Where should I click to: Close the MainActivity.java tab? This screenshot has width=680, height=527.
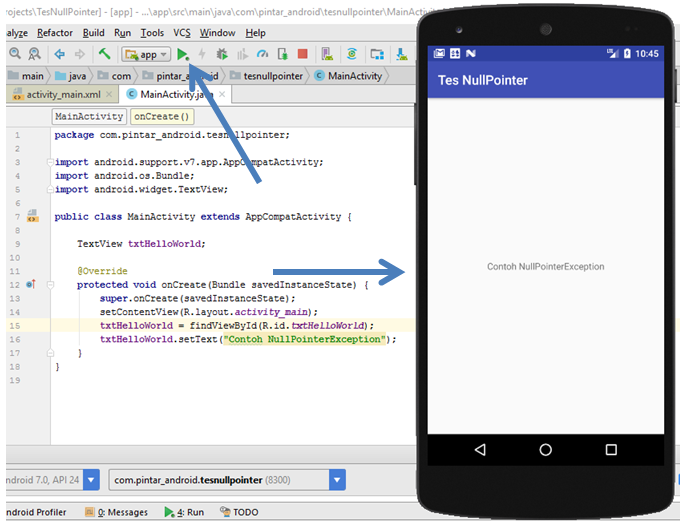point(222,94)
